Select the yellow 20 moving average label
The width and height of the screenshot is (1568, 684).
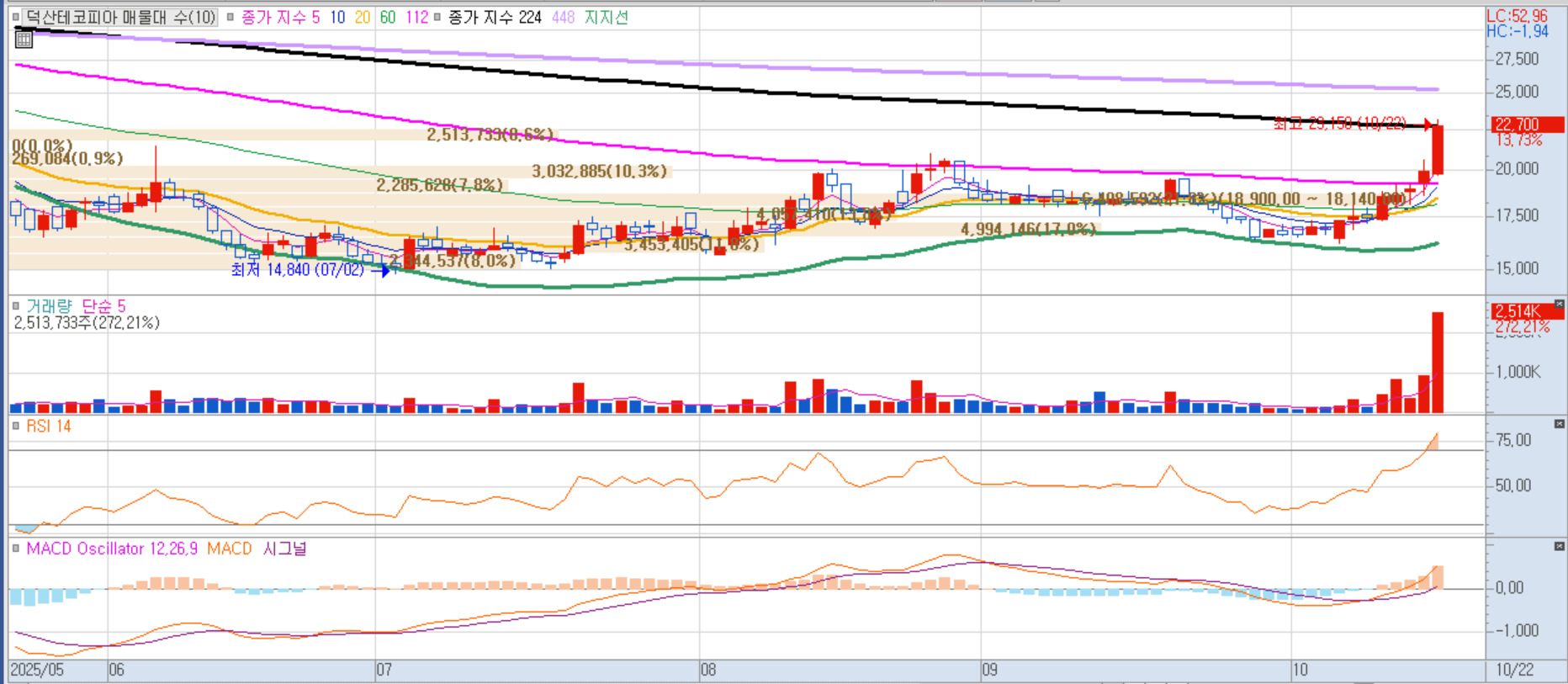tap(363, 17)
